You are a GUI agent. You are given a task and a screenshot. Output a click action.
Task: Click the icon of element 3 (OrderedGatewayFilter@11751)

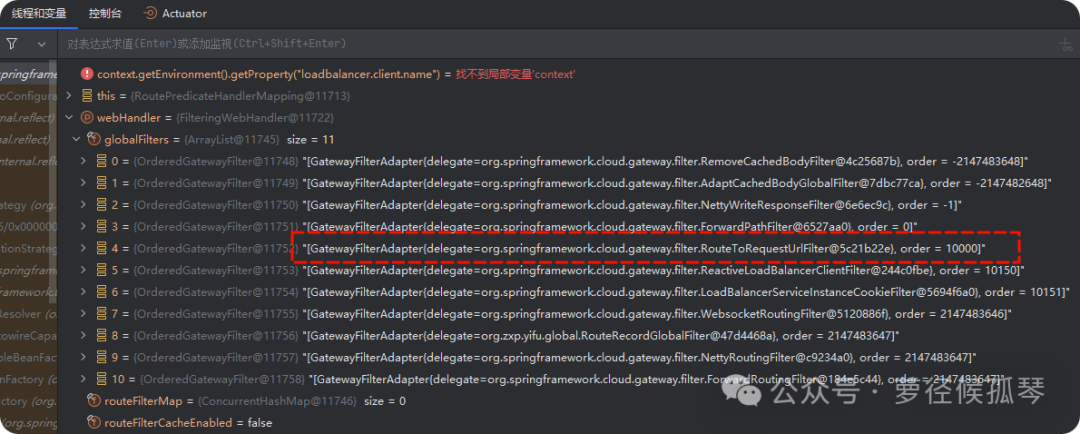102,227
